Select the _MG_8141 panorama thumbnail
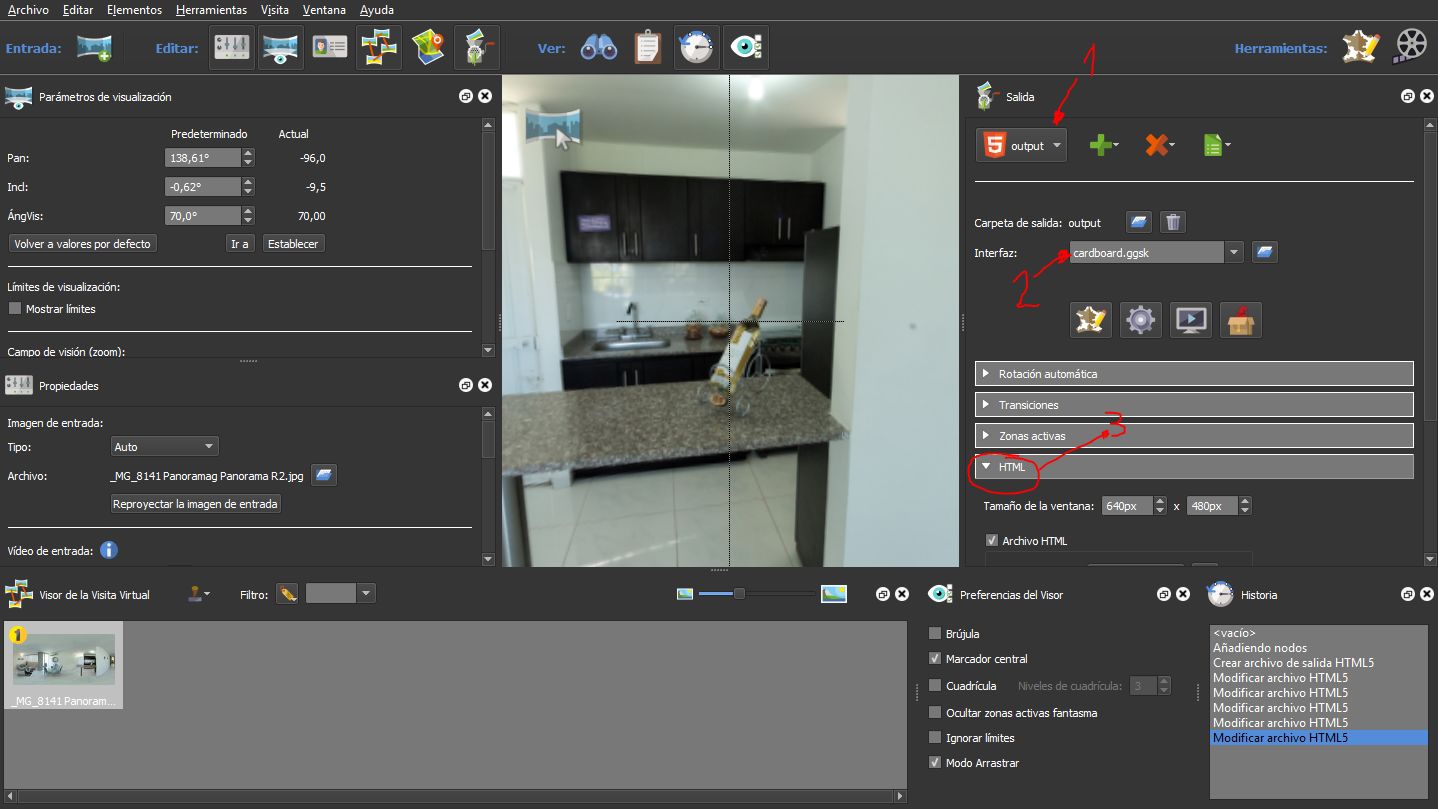Screen dimensions: 1438x809 (x=64, y=665)
